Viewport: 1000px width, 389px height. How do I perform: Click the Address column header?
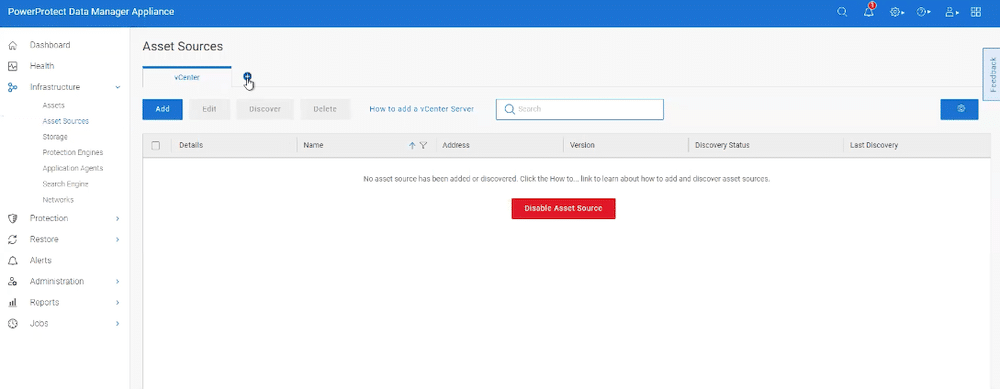click(x=456, y=145)
